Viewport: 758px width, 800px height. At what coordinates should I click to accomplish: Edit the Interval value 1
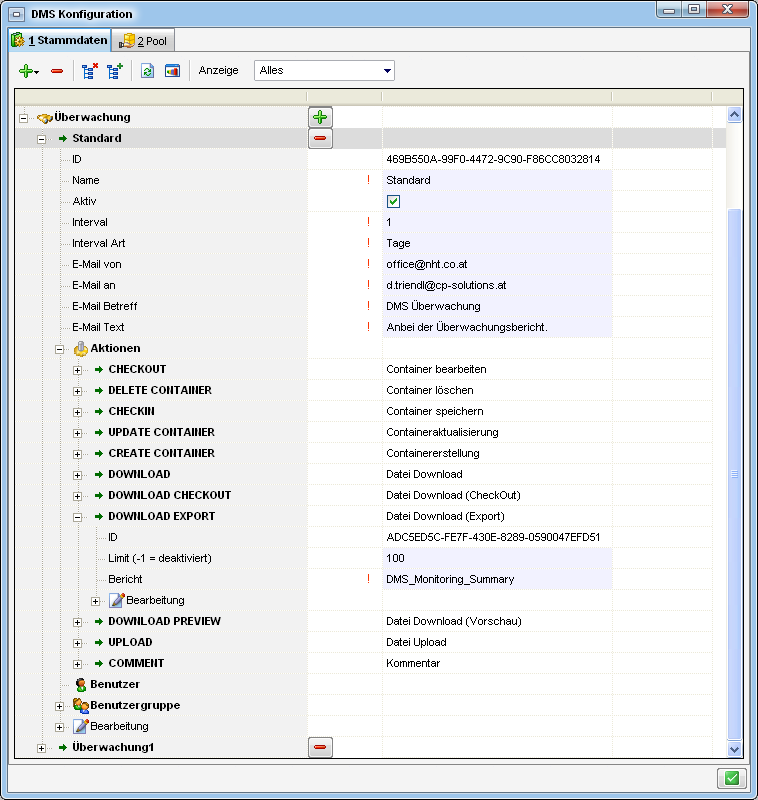[497, 222]
